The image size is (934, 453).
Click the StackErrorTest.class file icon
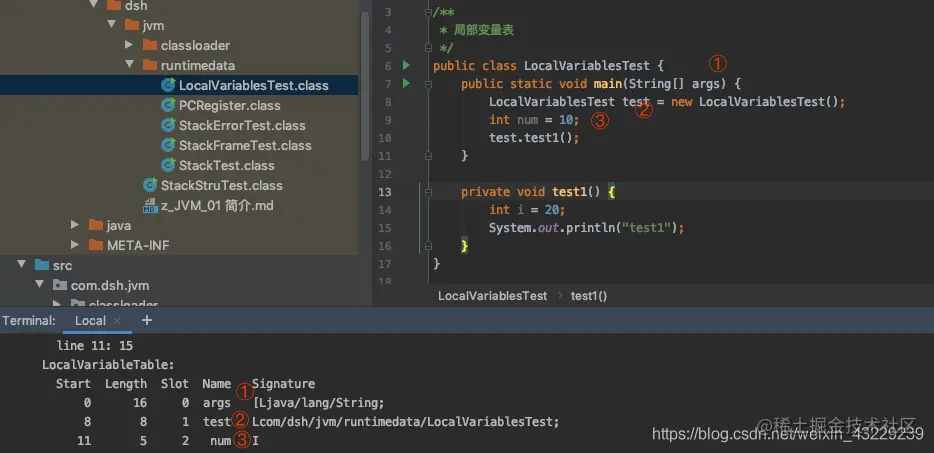(x=169, y=125)
